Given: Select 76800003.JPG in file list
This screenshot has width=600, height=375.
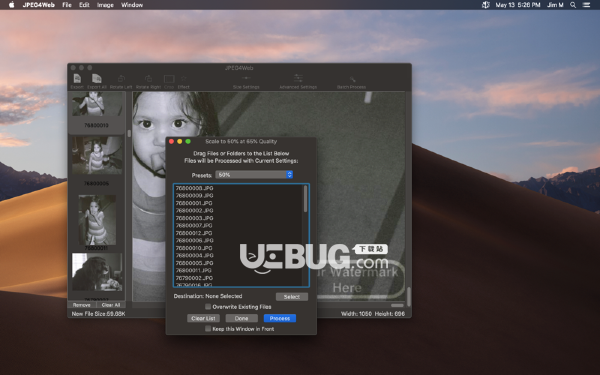Looking at the screenshot, I should coord(194,218).
